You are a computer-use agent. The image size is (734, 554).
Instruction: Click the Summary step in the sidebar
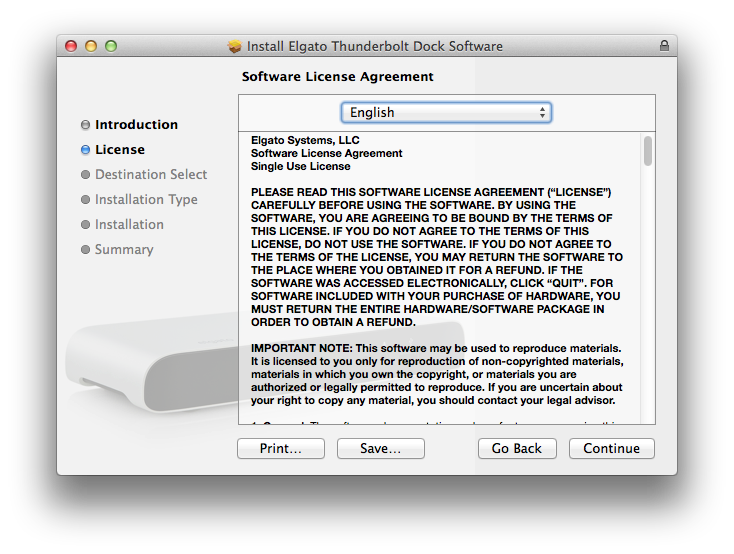124,250
